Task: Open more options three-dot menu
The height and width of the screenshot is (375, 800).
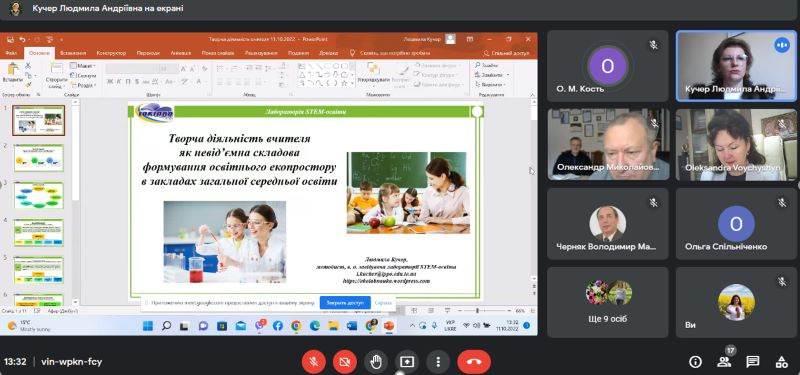Action: click(x=438, y=362)
